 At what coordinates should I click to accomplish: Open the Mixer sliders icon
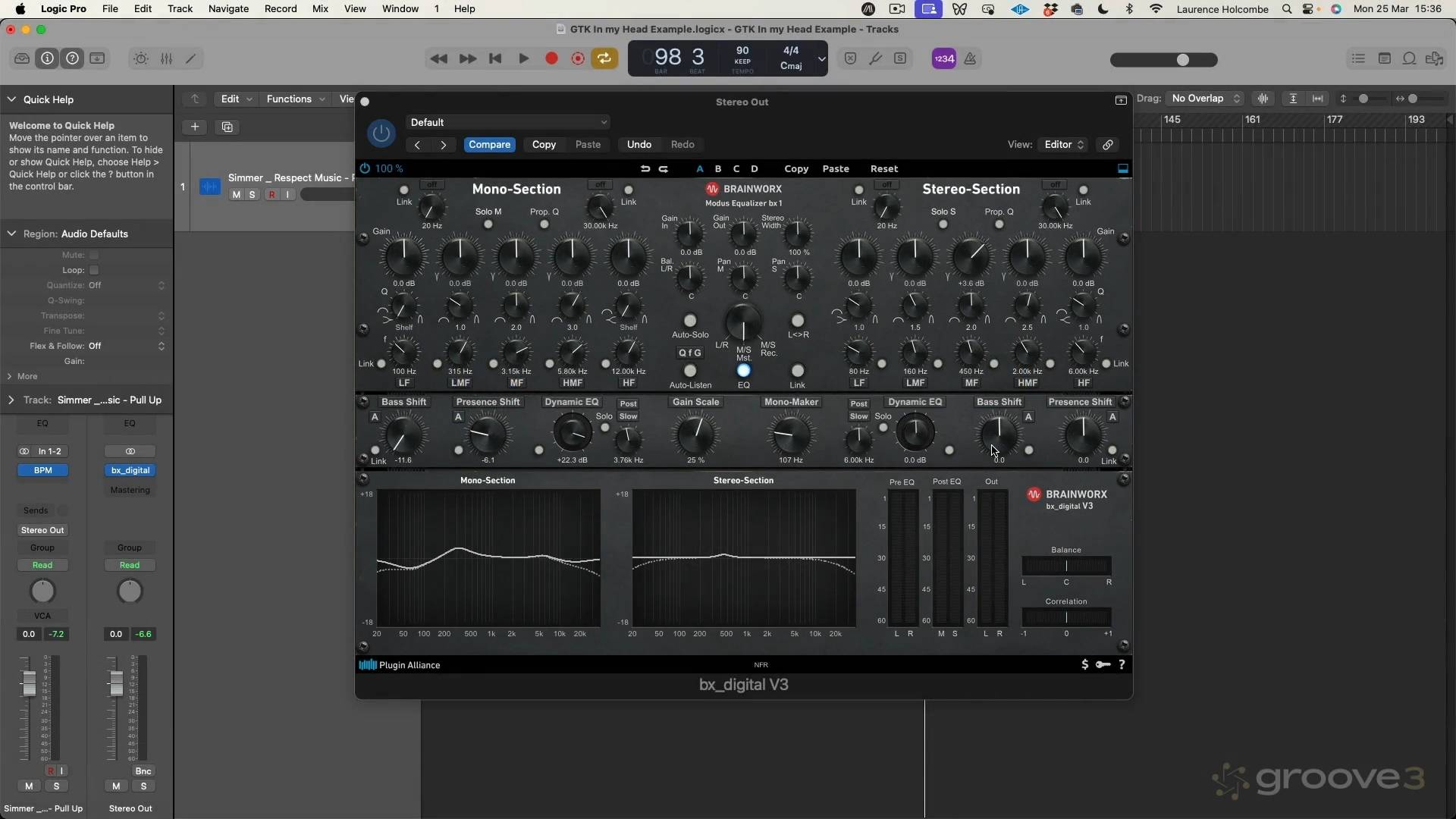(x=166, y=58)
